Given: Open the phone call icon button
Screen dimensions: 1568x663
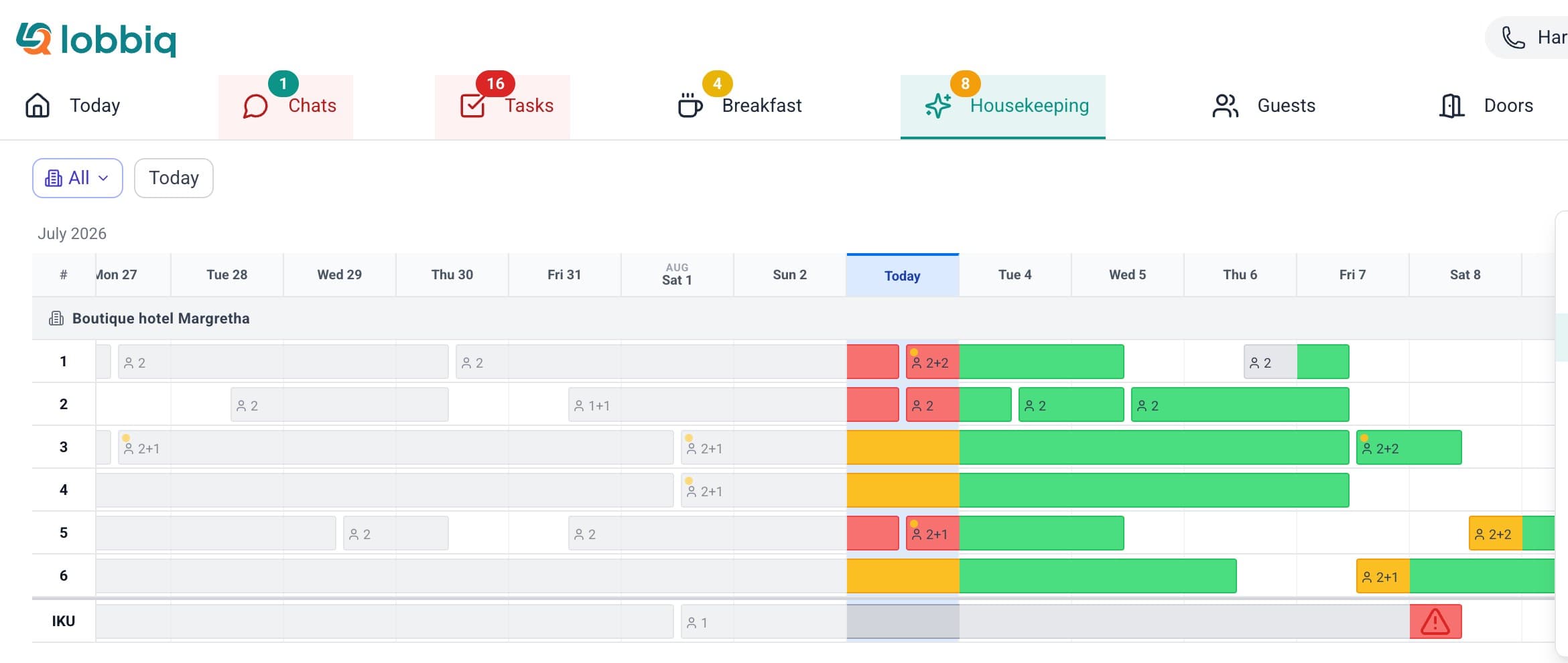Looking at the screenshot, I should 1514,38.
